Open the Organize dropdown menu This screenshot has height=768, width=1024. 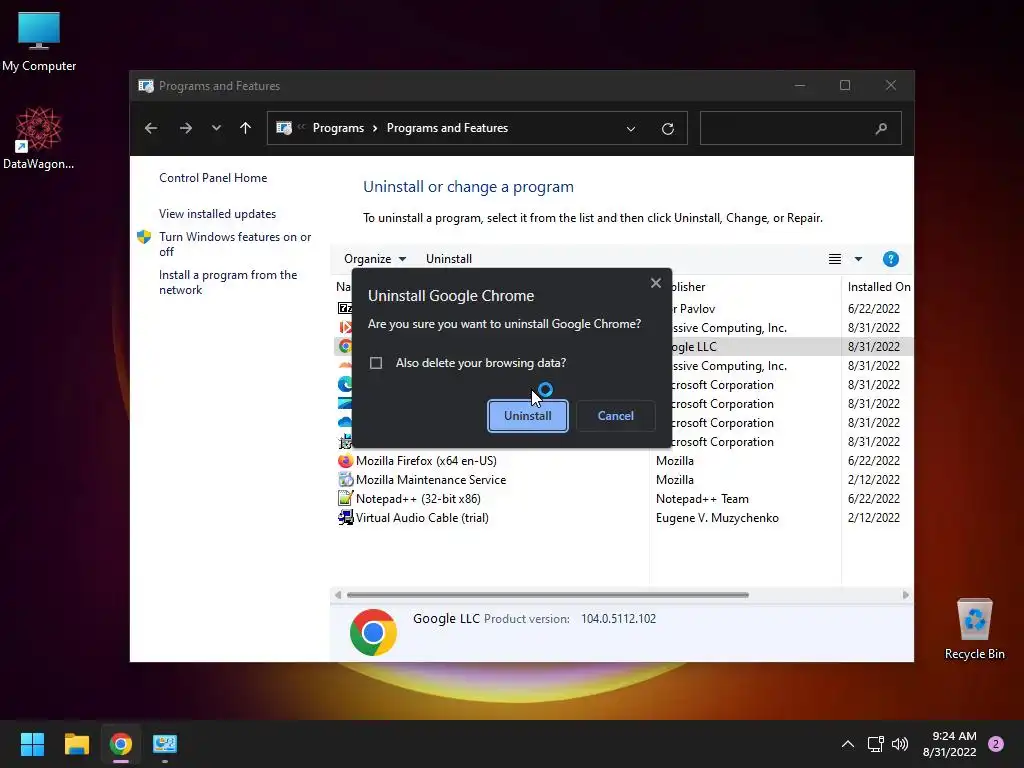(375, 259)
